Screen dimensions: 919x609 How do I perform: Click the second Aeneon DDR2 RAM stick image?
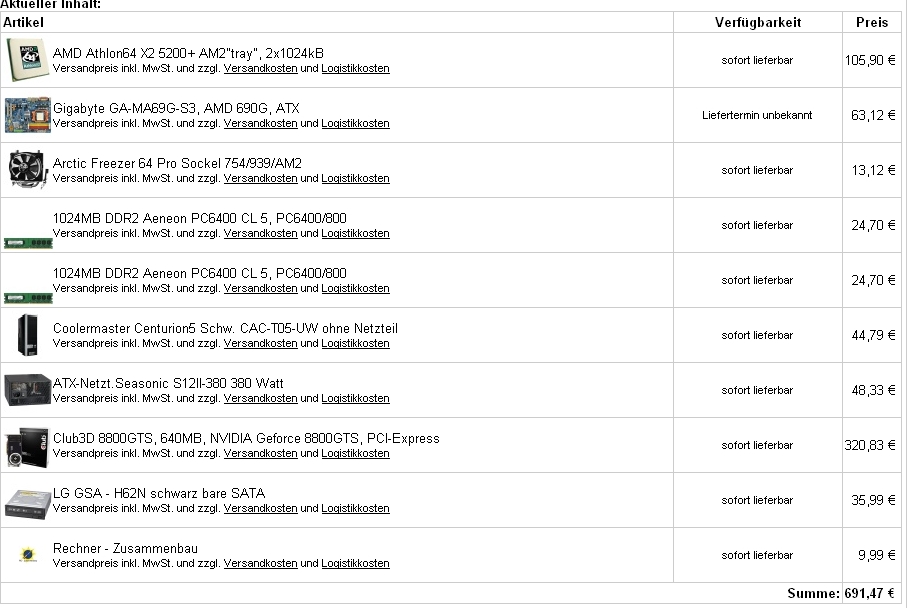(x=28, y=298)
